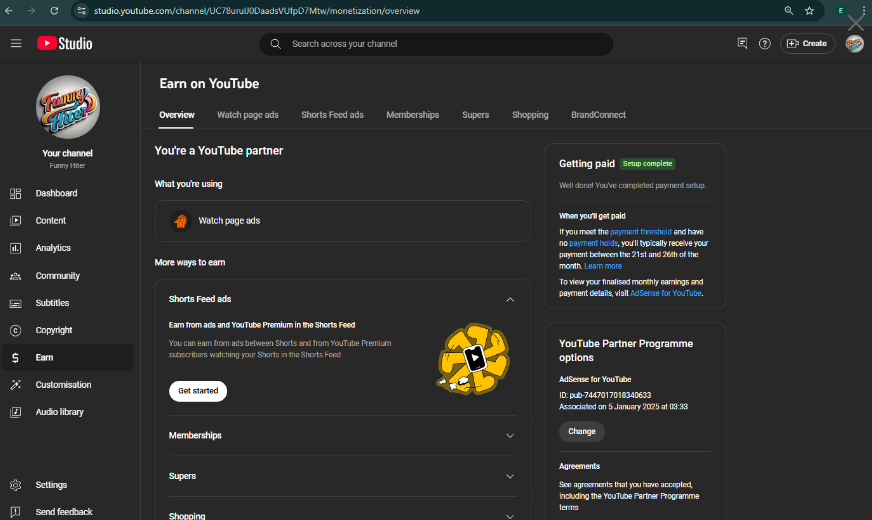Reload the page with browser refresh
The image size is (872, 520).
coord(54,11)
